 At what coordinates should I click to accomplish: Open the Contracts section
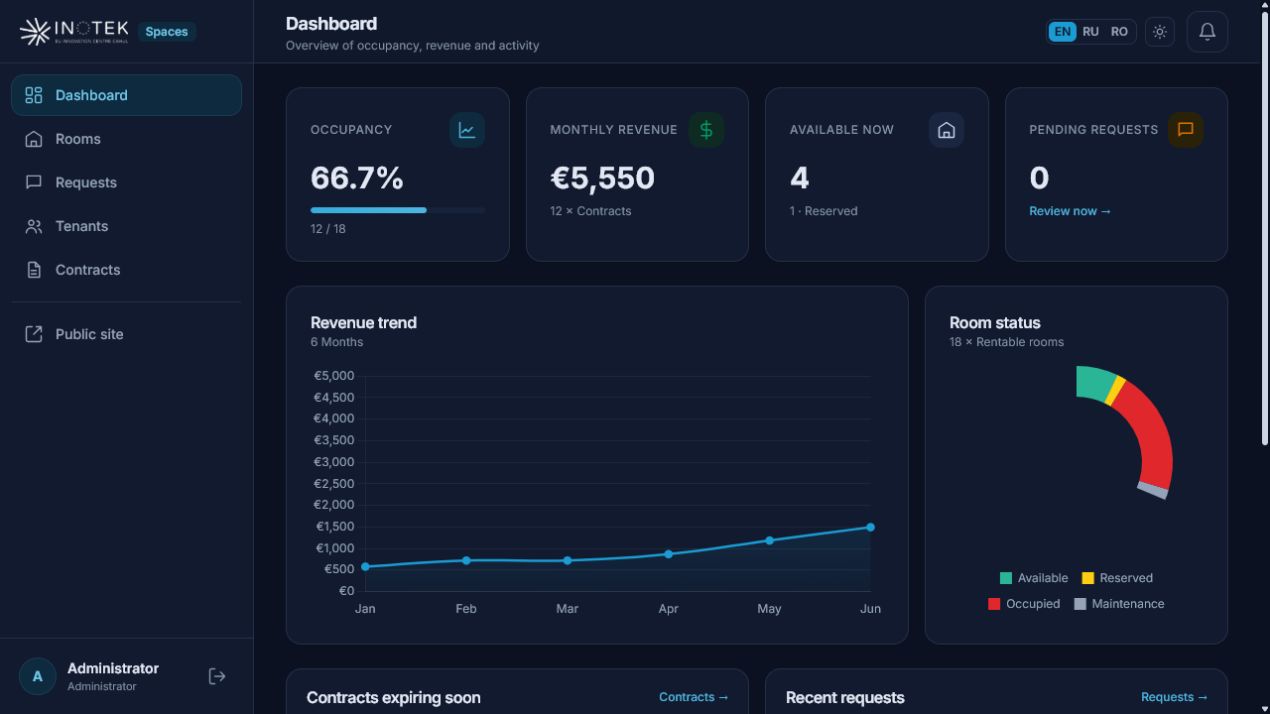point(126,270)
